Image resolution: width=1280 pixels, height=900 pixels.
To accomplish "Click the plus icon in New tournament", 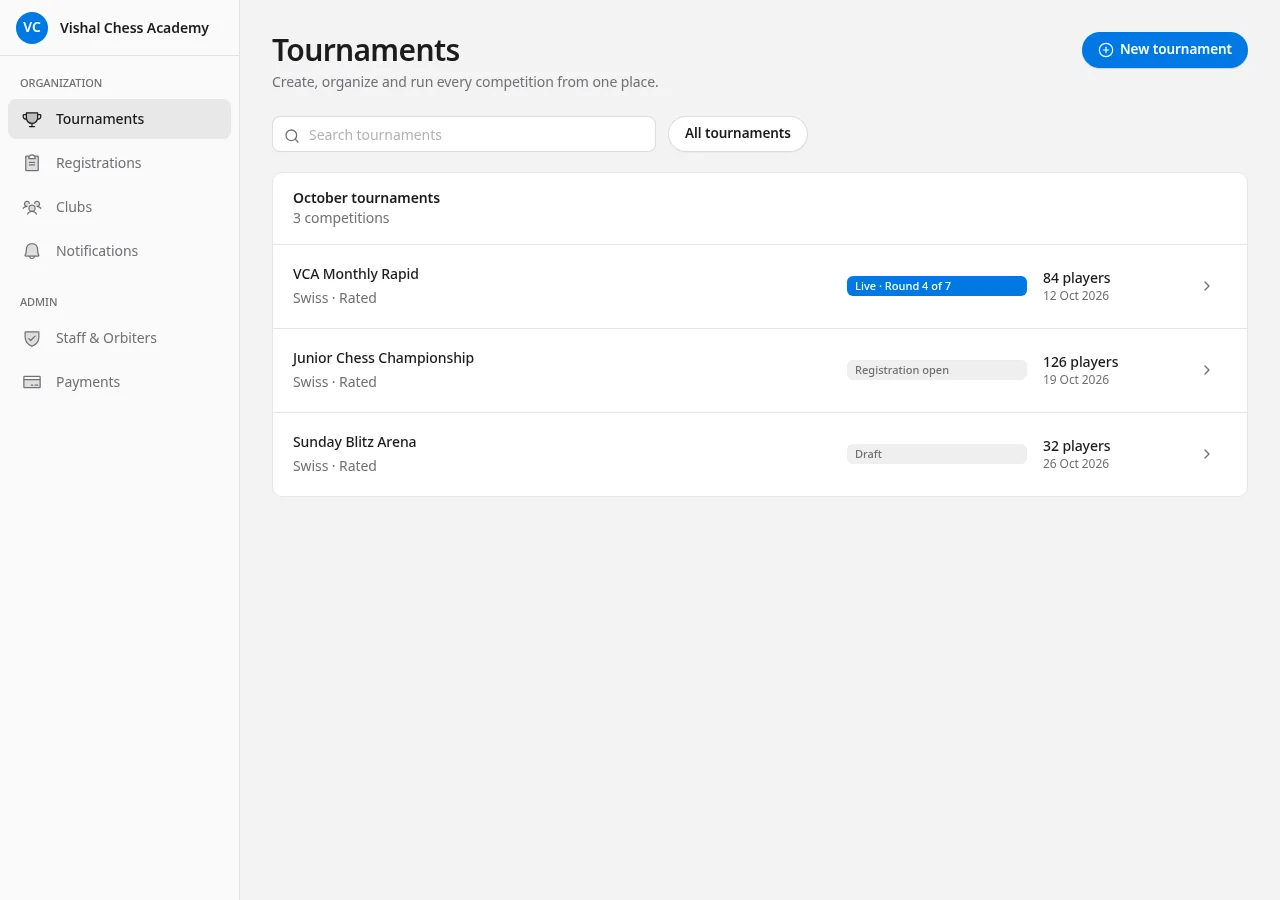I will (x=1106, y=50).
